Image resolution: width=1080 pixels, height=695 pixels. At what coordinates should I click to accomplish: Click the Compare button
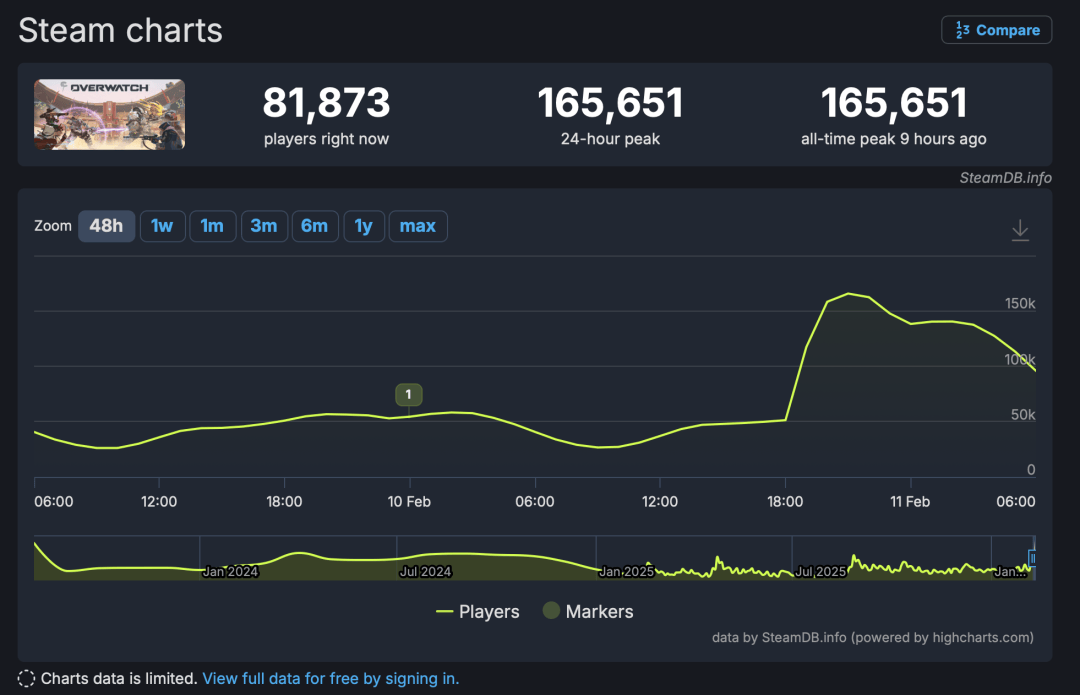coord(996,30)
